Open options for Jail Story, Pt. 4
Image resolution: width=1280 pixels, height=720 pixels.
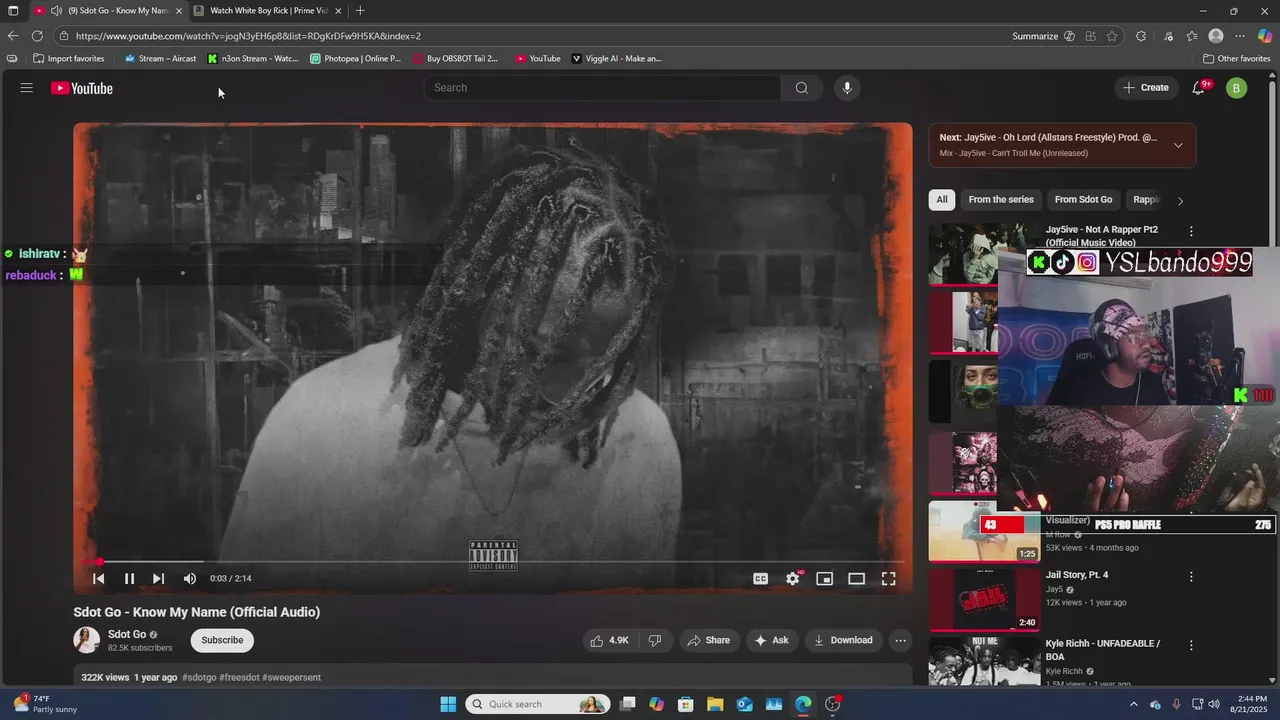1191,577
